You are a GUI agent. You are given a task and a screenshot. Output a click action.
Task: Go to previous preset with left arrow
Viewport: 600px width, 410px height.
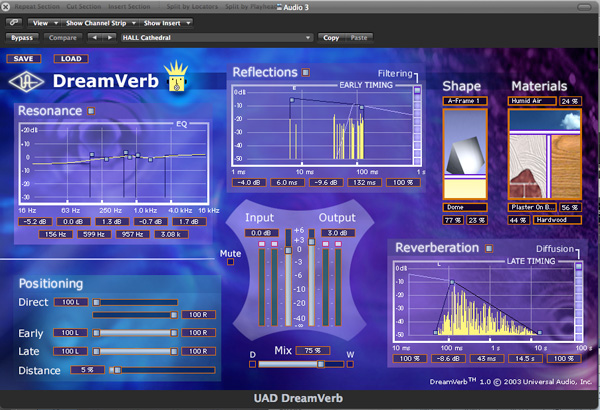[x=95, y=38]
